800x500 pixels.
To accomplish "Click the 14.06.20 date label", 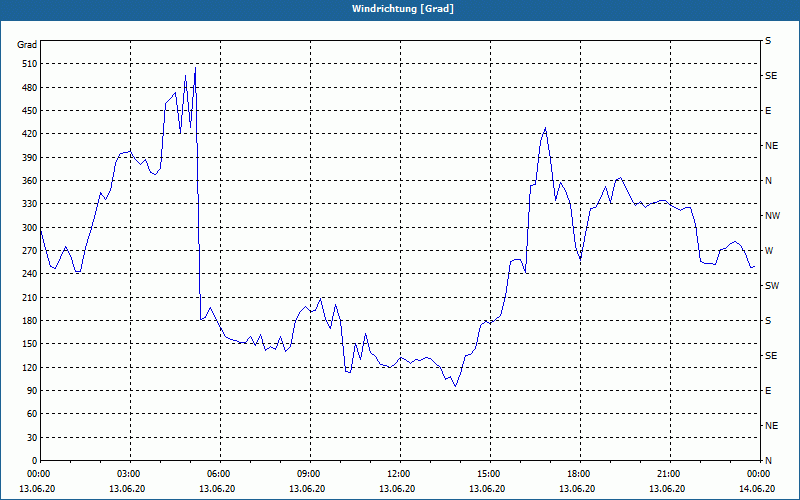I will [x=757, y=489].
